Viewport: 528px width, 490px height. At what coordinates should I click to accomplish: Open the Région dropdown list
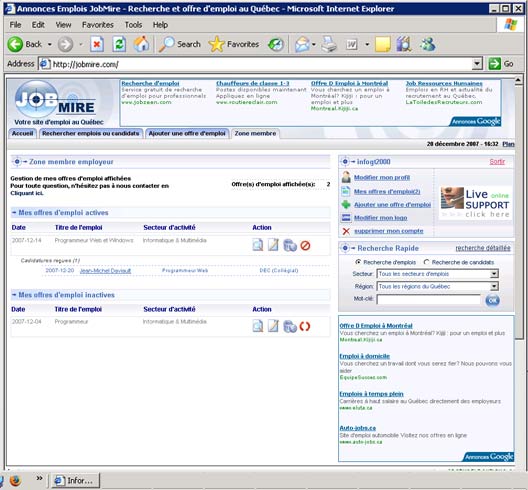(494, 286)
